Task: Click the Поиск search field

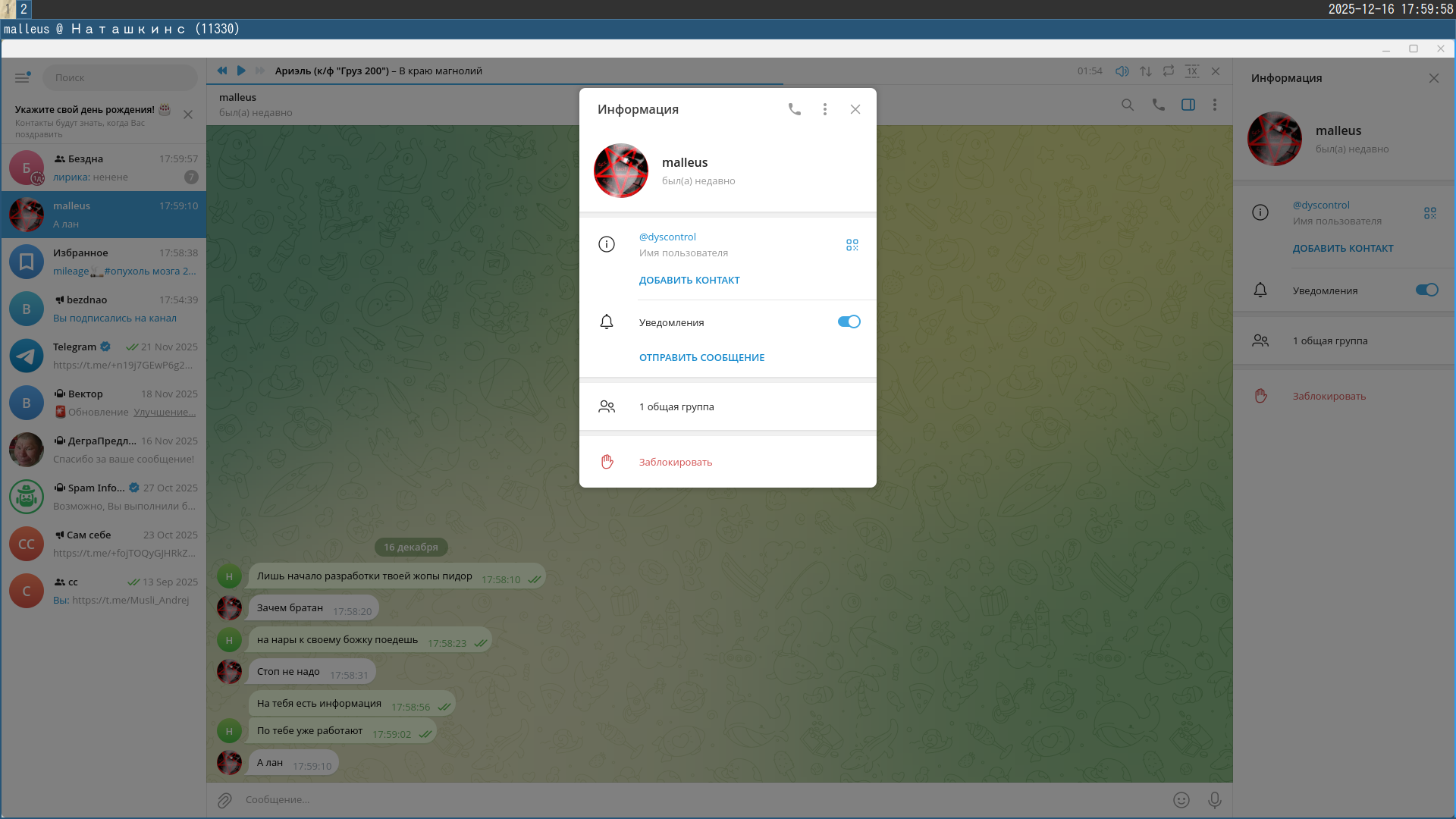Action: pos(120,77)
